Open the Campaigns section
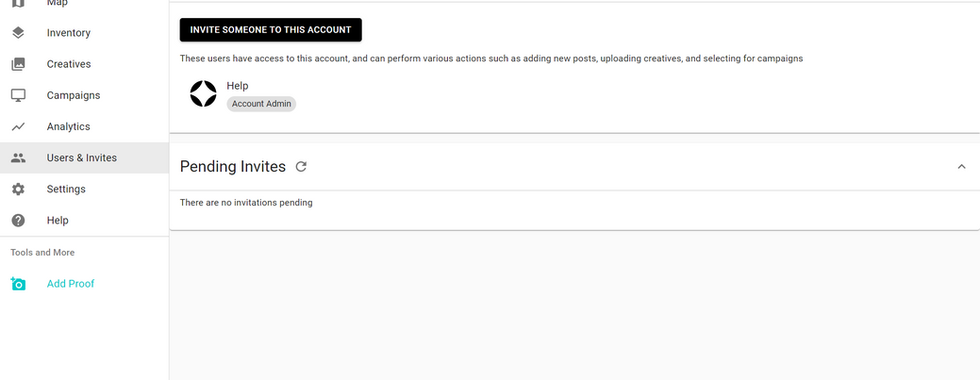980x380 pixels. 84,95
